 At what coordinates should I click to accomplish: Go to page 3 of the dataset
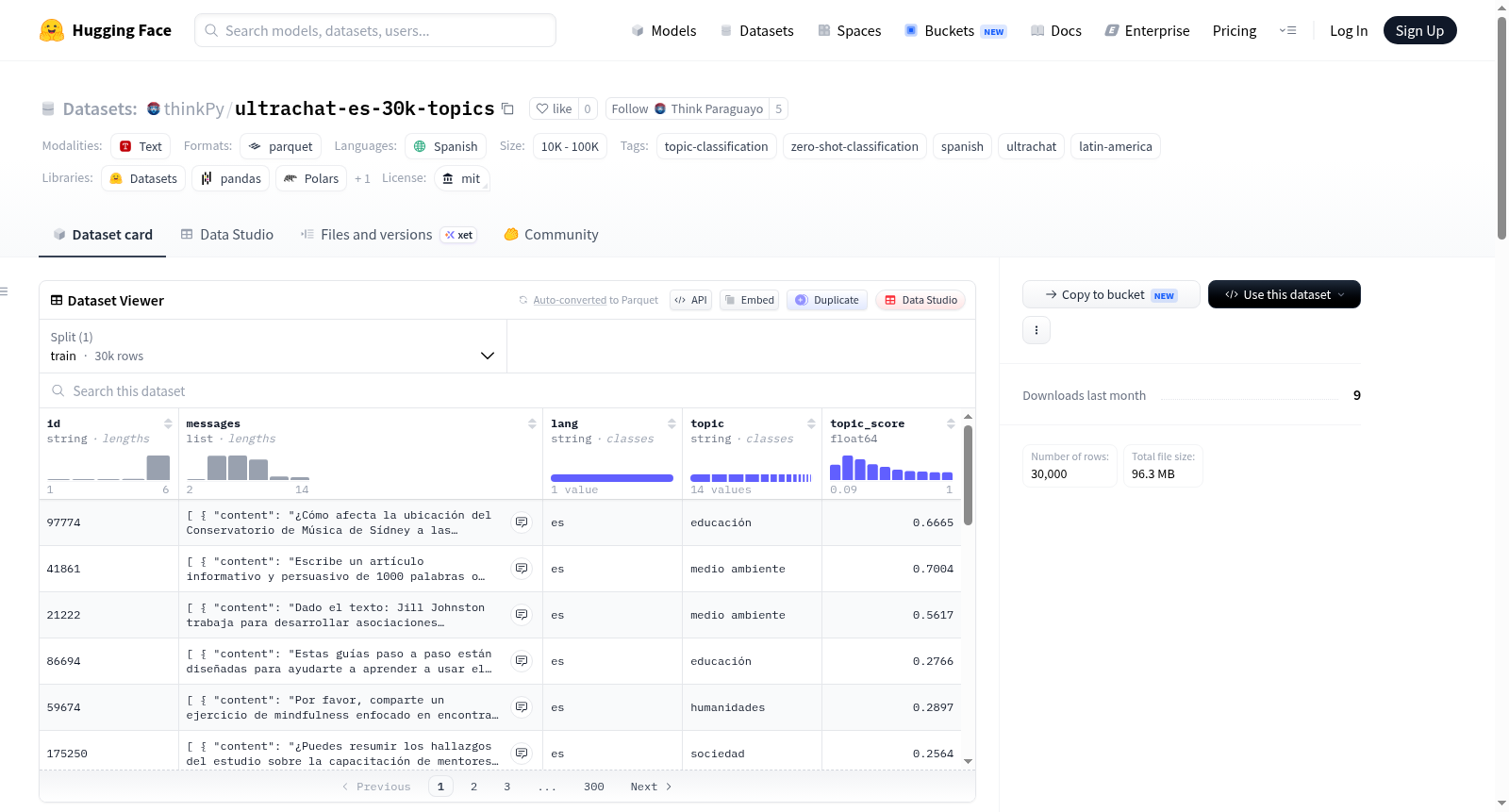(506, 787)
